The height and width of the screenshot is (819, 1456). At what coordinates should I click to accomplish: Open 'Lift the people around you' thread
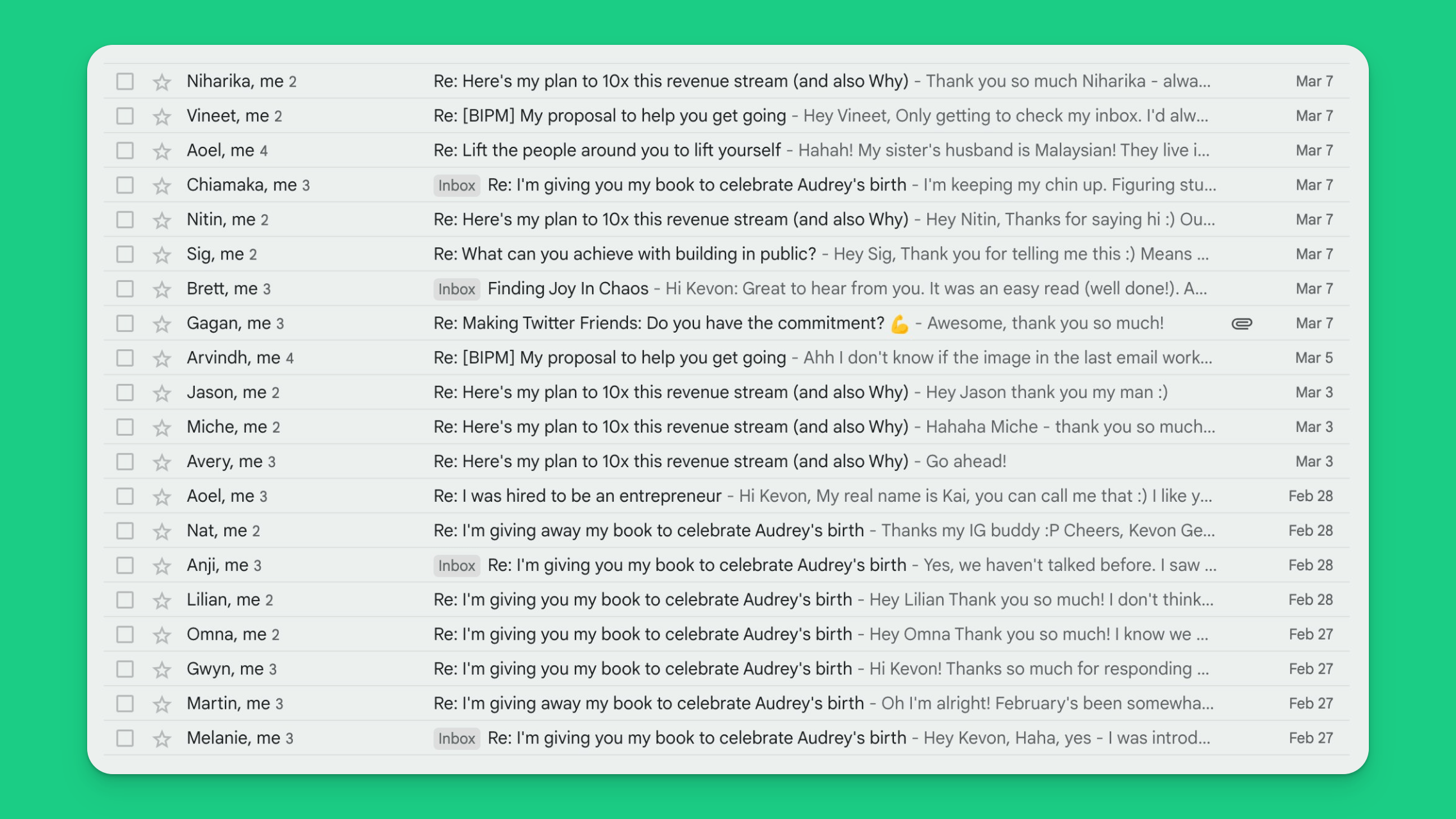pyautogui.click(x=606, y=151)
